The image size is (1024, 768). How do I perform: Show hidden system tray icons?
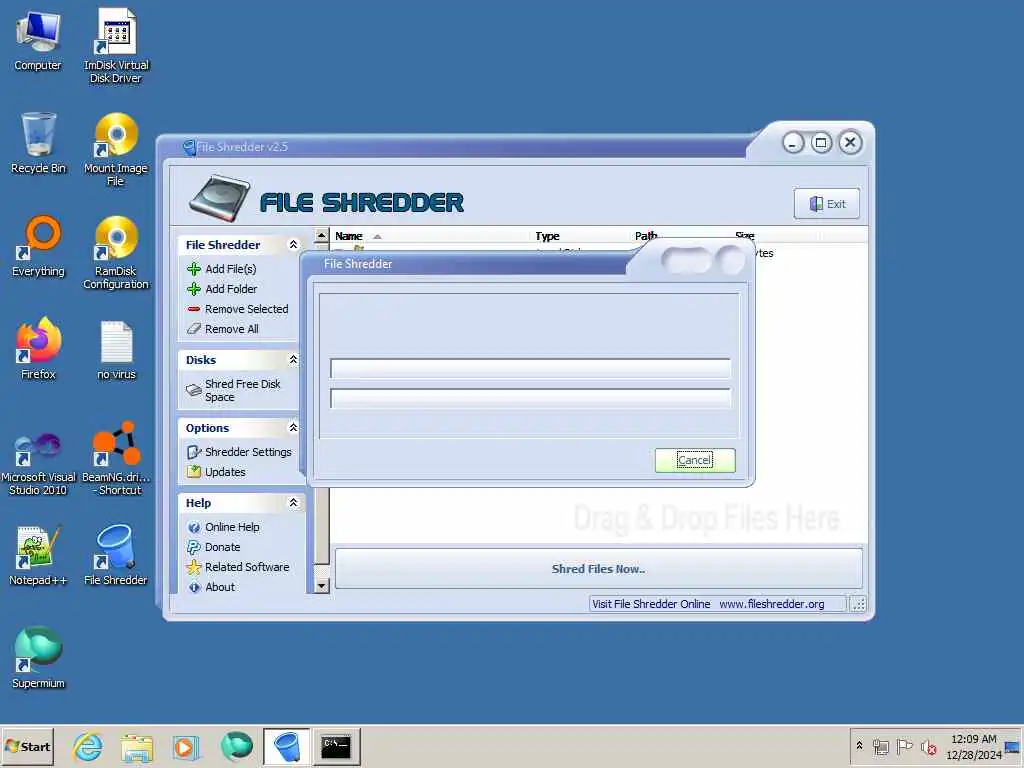click(859, 745)
